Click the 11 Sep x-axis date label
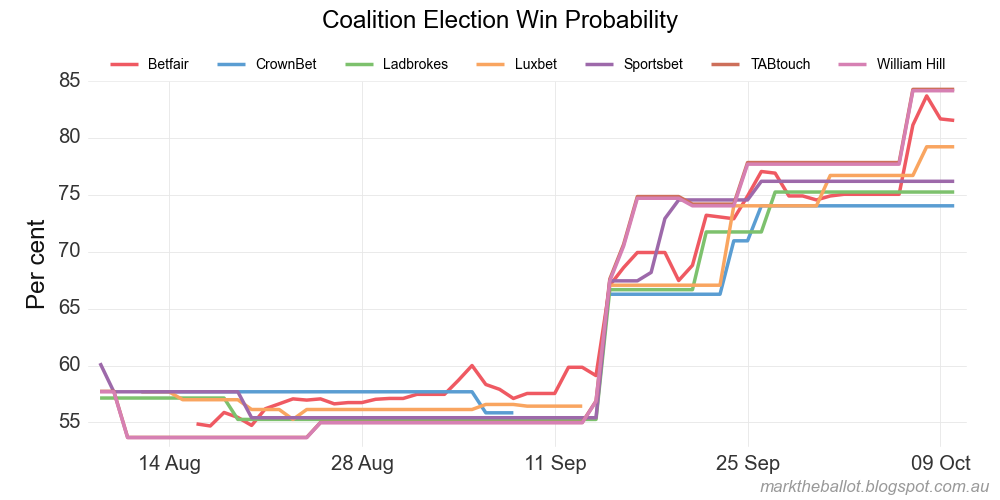Screen dimensions: 1000x500 tap(555, 463)
